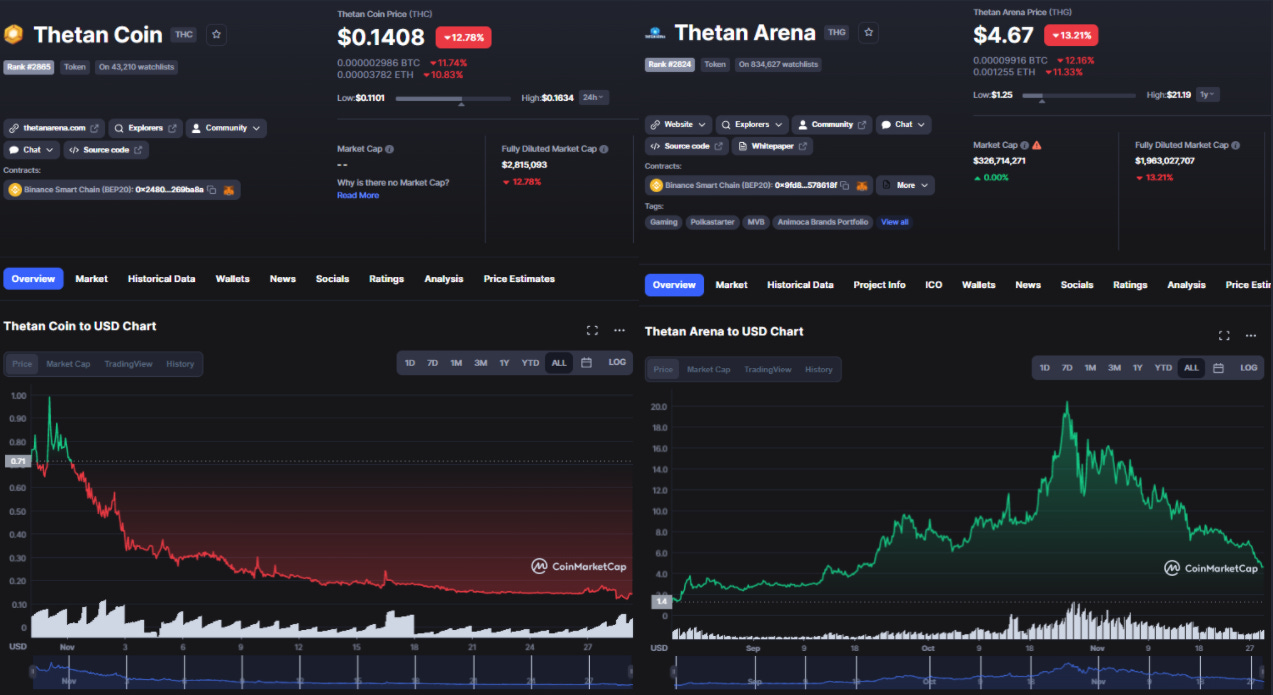The width and height of the screenshot is (1273, 695).
Task: Star Thetan Arena to add to watchlist
Action: (868, 33)
